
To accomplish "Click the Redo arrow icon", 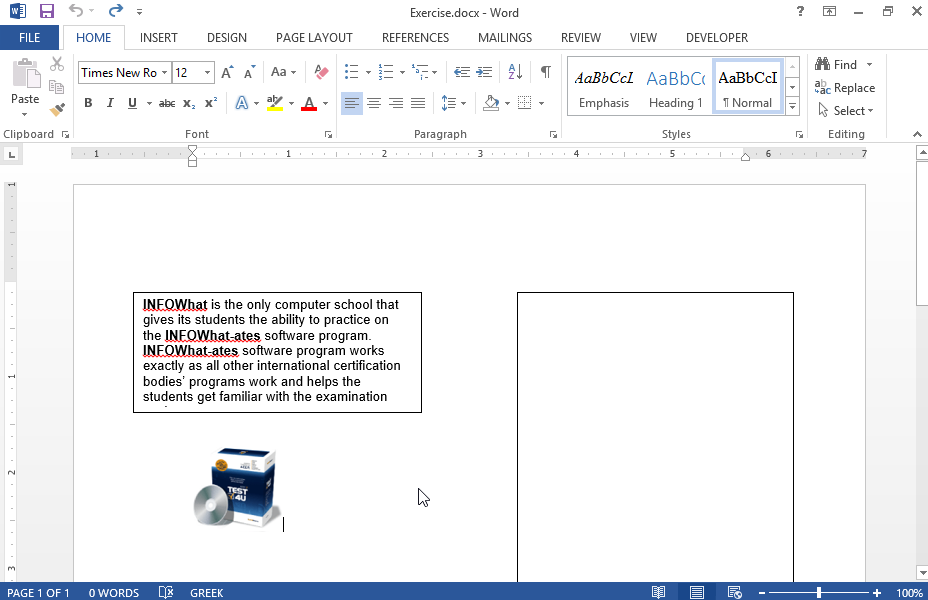I will pyautogui.click(x=116, y=10).
